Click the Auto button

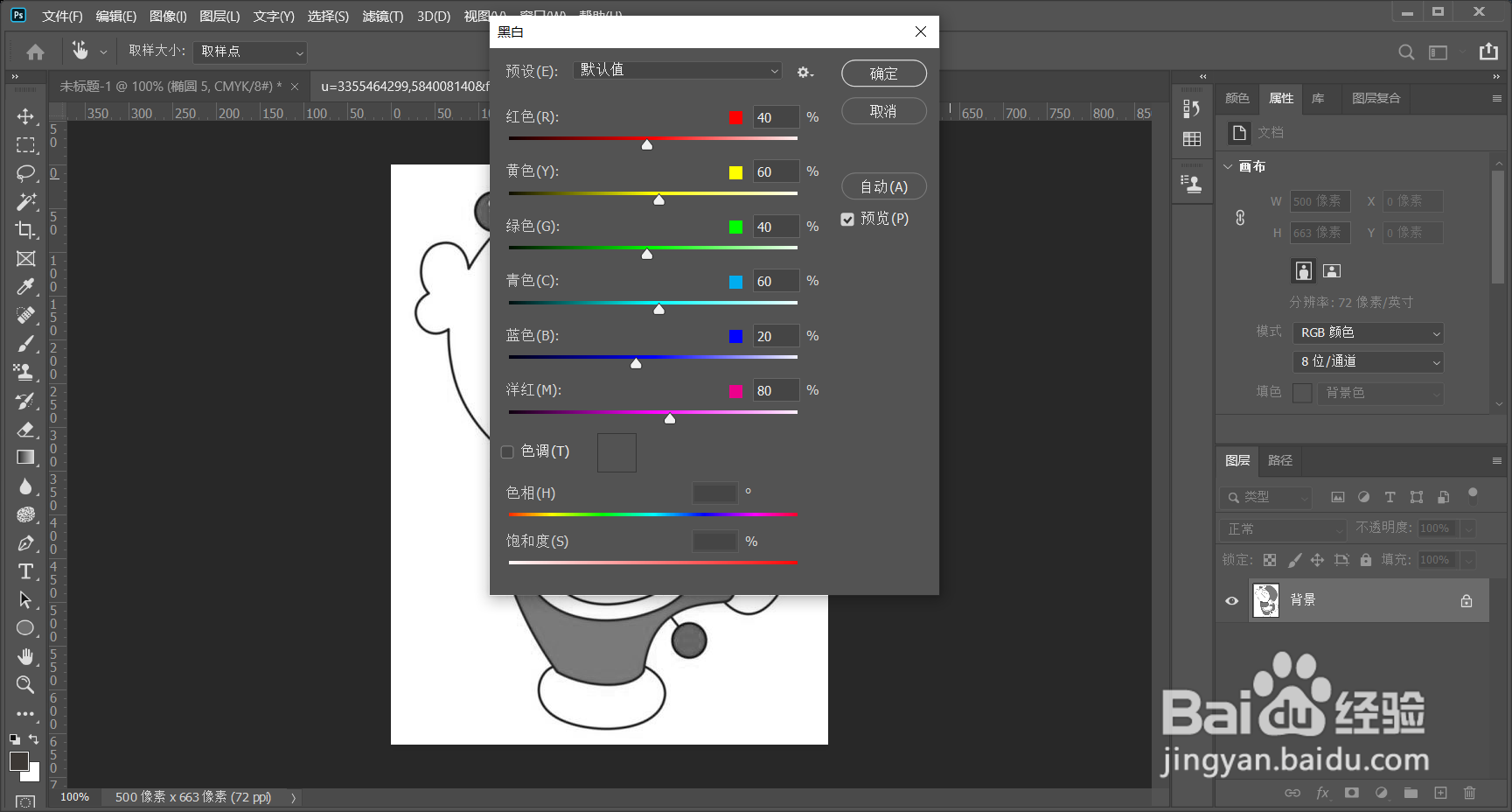coord(884,186)
